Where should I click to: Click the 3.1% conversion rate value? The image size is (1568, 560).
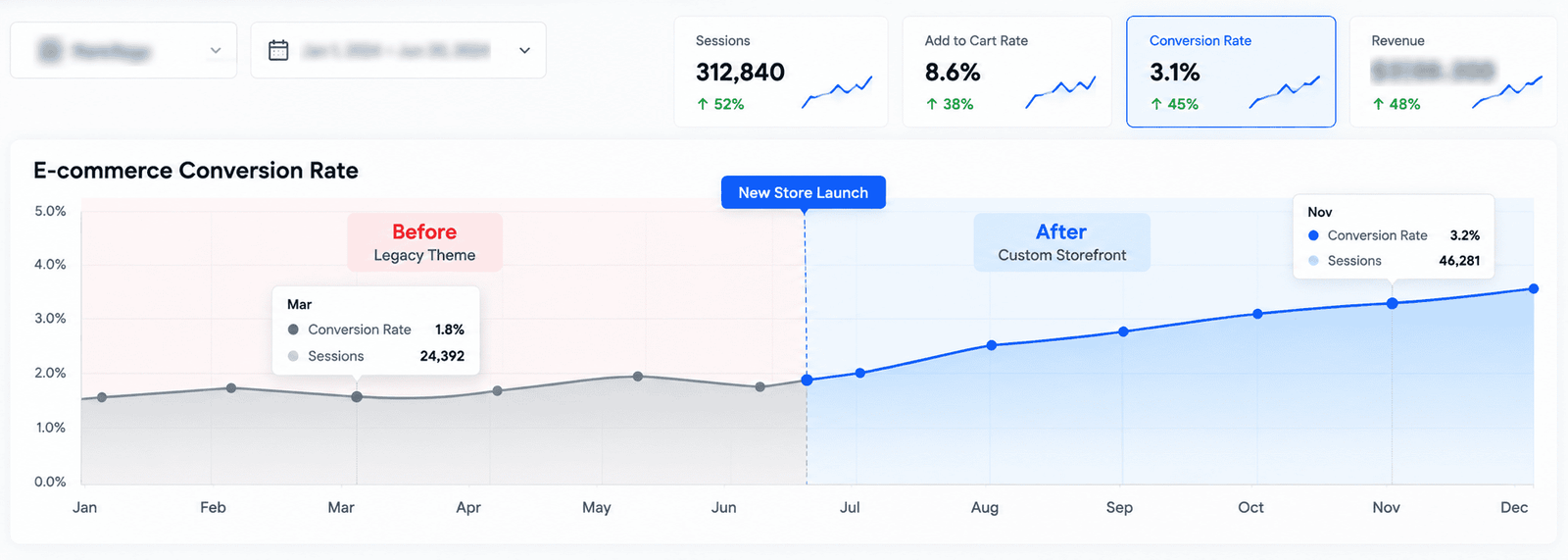click(1175, 73)
